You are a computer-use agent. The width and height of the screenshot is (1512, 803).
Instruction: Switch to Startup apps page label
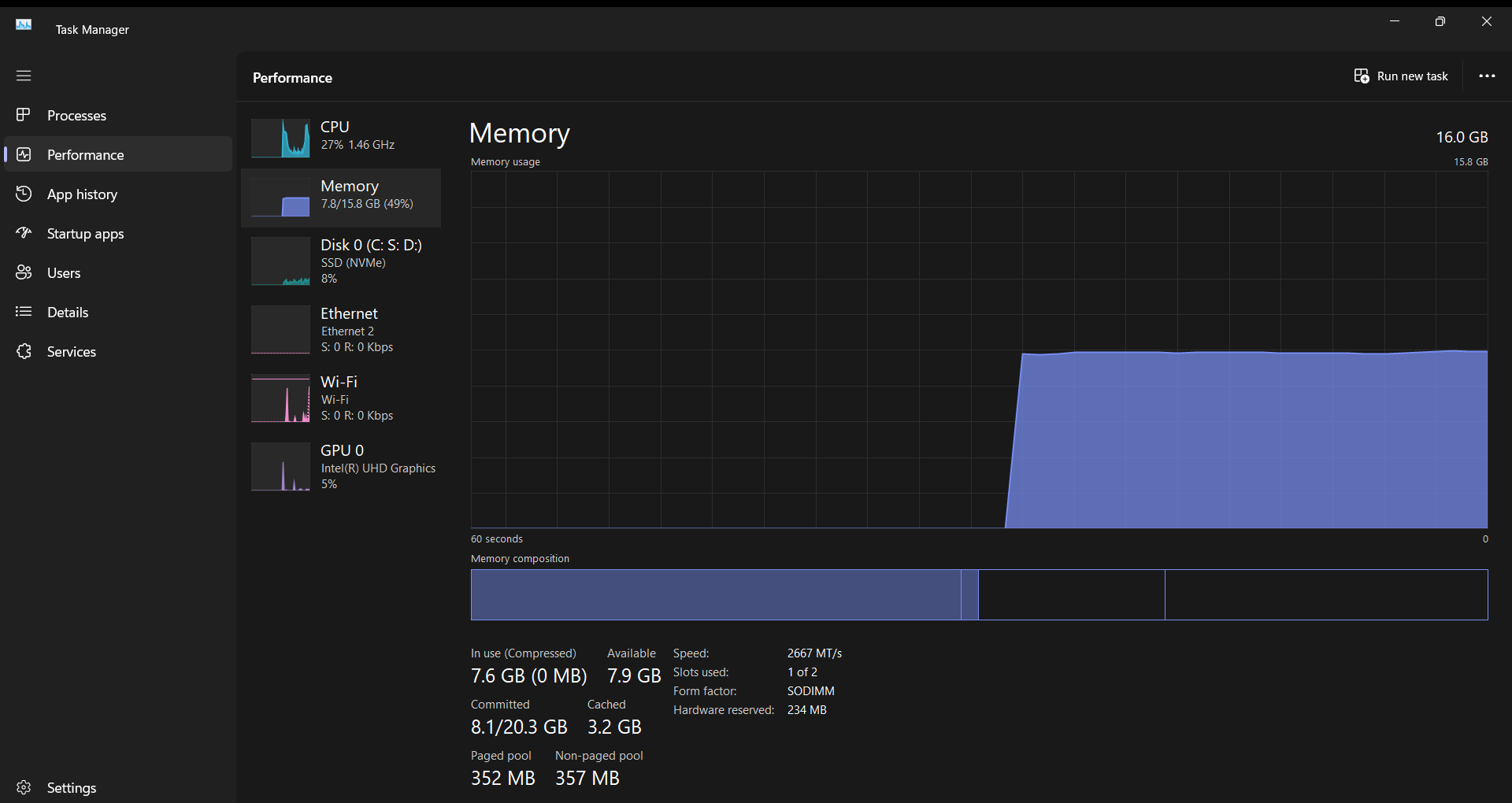(x=85, y=234)
